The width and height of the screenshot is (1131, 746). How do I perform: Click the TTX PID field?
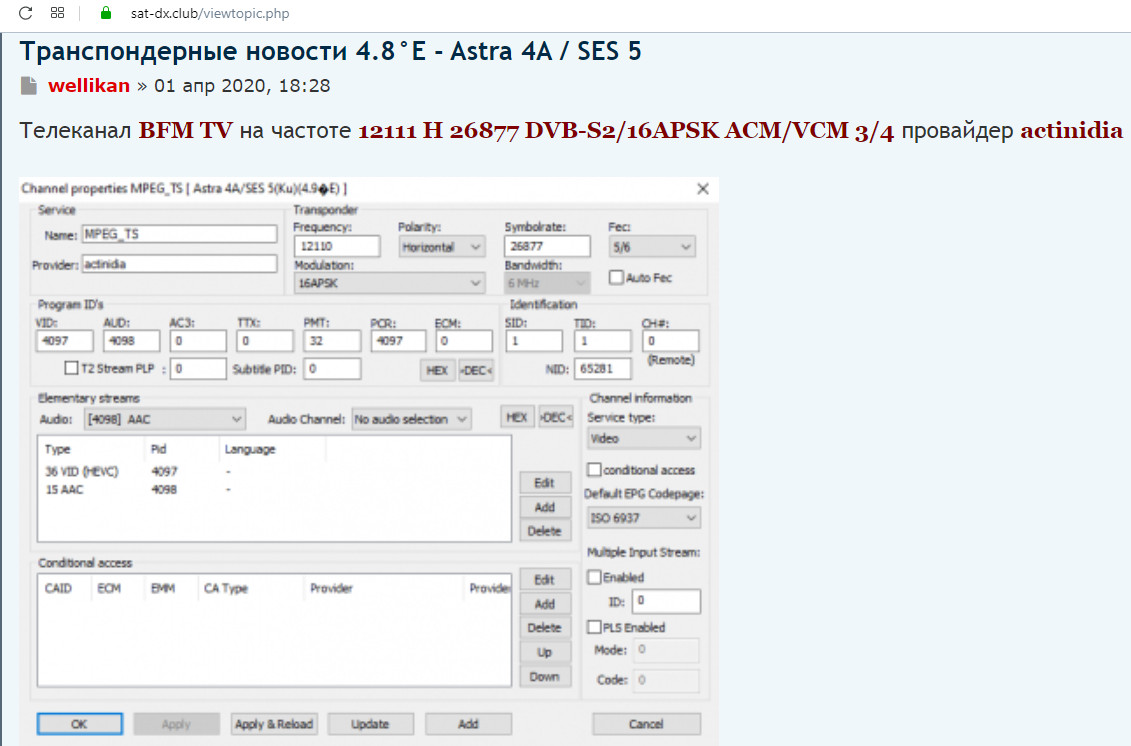[265, 341]
